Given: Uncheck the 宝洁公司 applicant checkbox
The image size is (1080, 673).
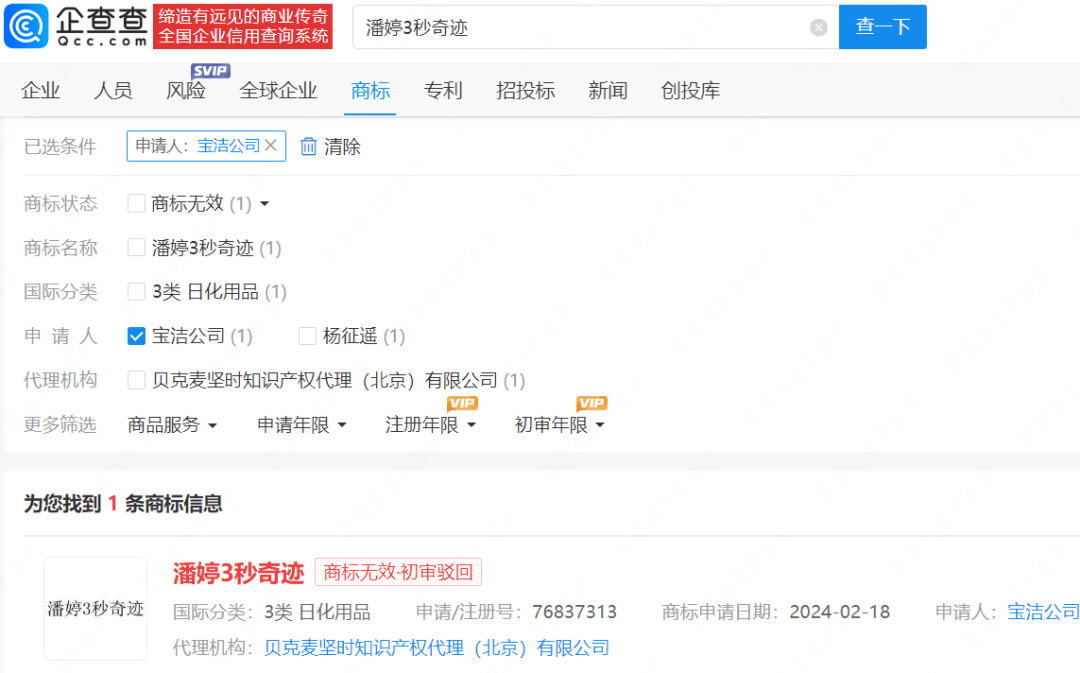Looking at the screenshot, I should coord(136,336).
